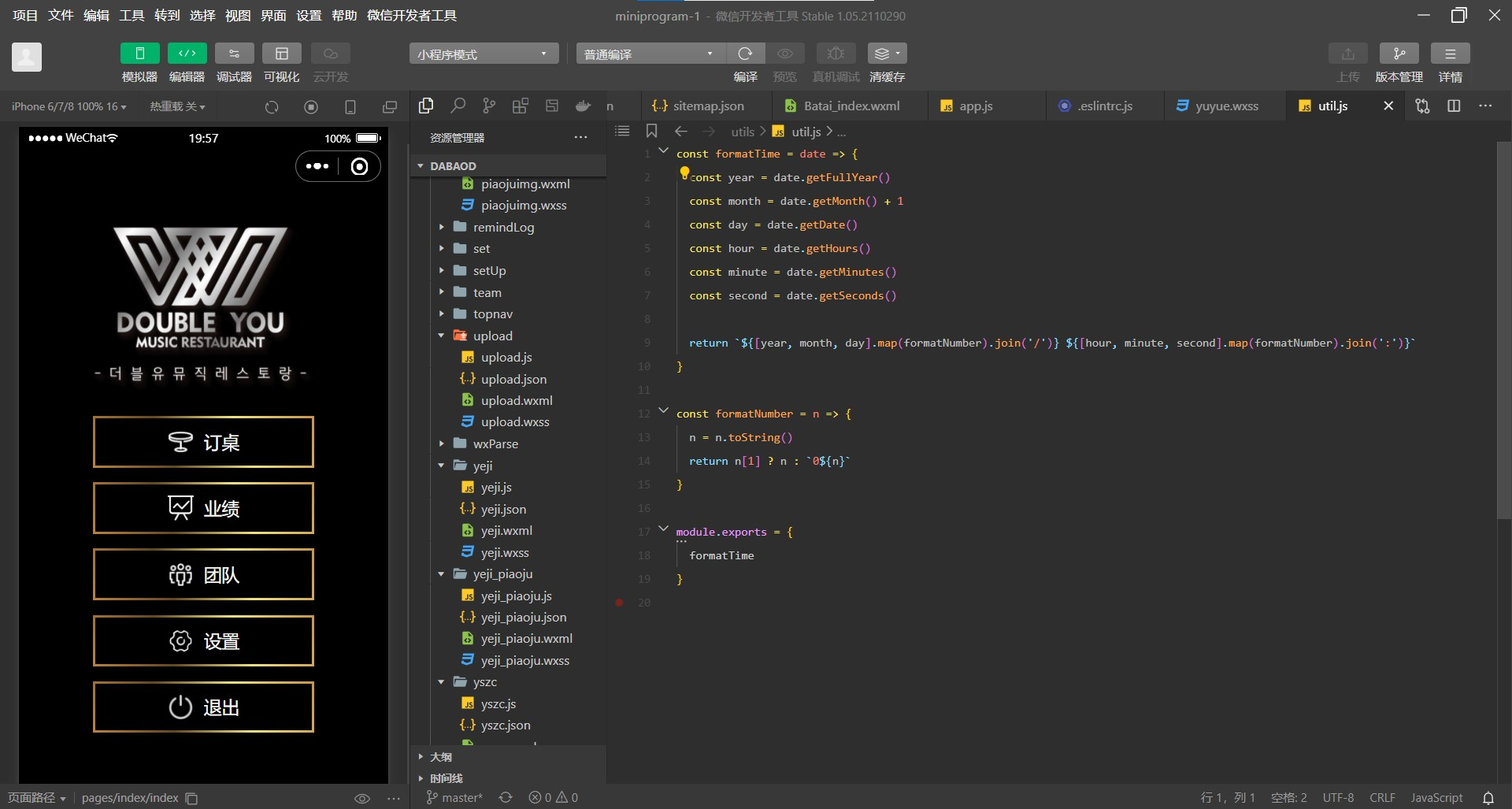Viewport: 1512px width, 809px height.
Task: Toggle the visualization panel button
Action: pyautogui.click(x=281, y=54)
